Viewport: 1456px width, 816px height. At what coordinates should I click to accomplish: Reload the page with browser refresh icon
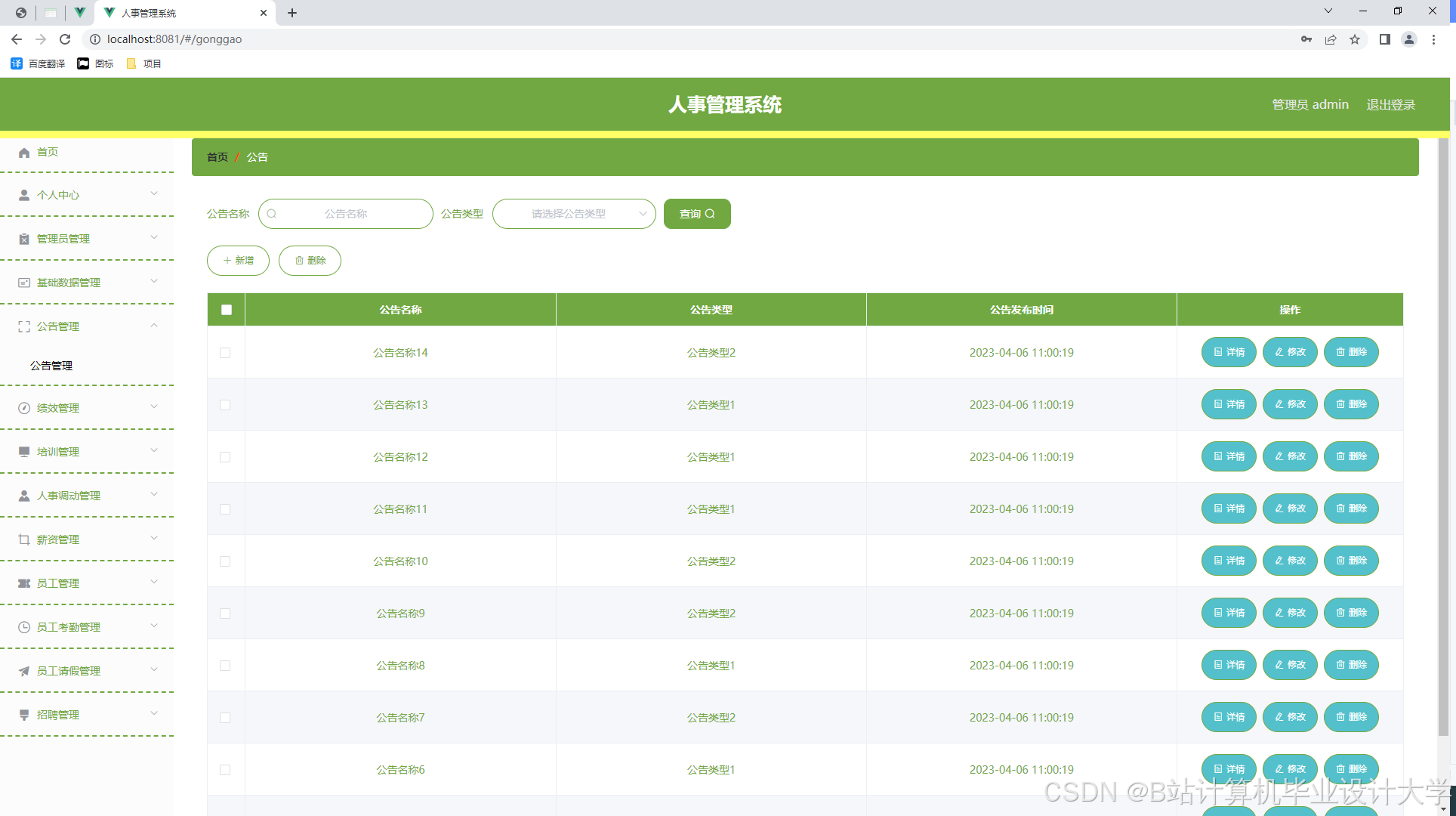[65, 39]
